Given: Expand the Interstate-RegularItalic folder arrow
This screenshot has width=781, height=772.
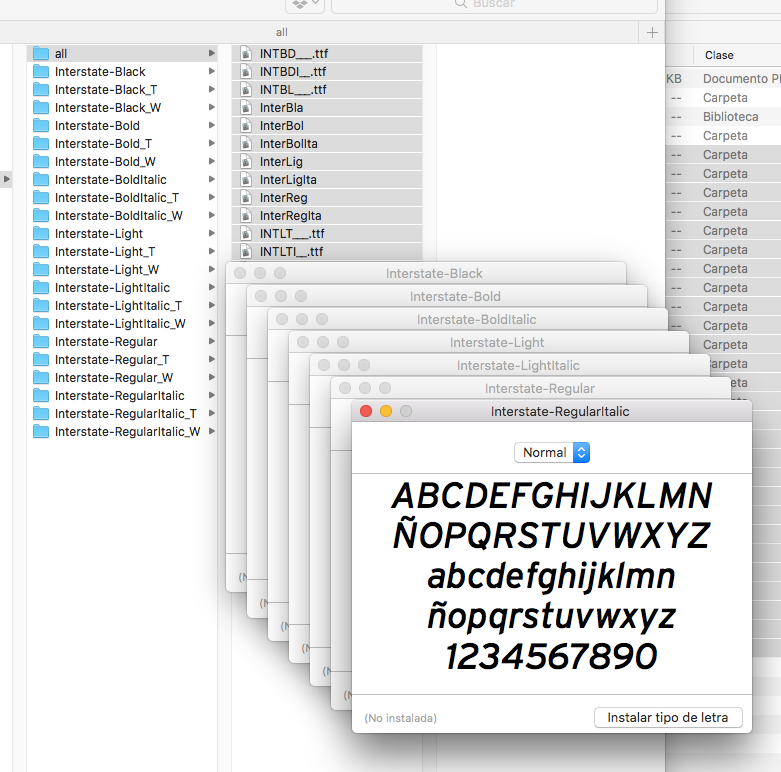Looking at the screenshot, I should point(212,395).
